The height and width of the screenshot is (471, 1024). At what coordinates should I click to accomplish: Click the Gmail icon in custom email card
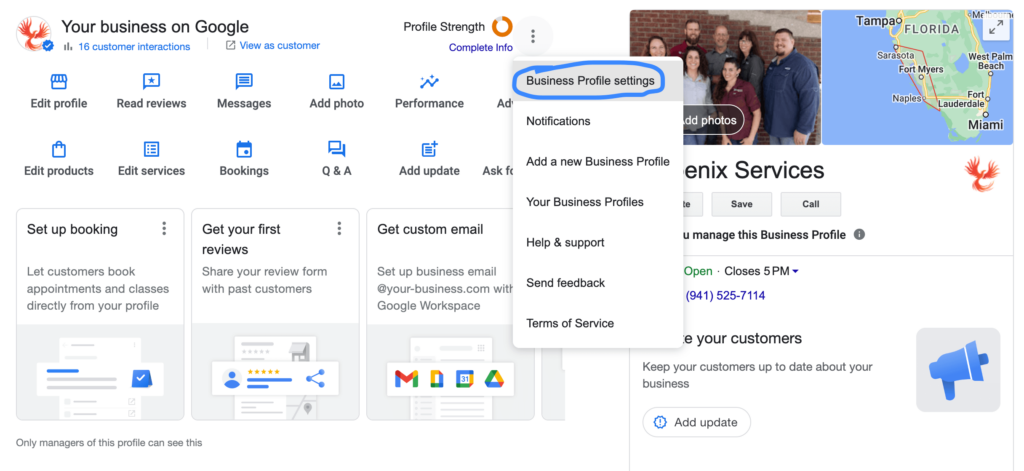pyautogui.click(x=406, y=378)
